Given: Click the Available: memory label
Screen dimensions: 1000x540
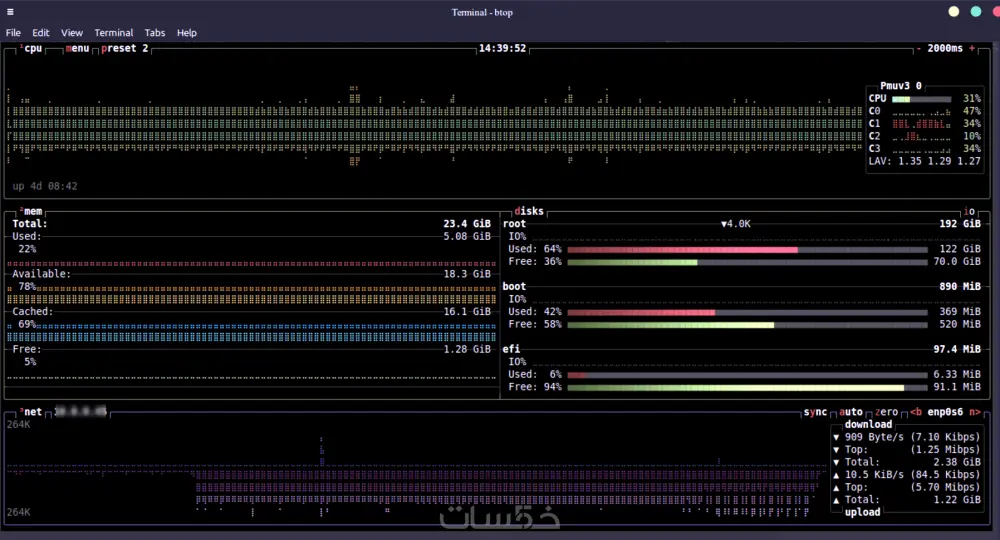Looking at the screenshot, I should 41,274.
